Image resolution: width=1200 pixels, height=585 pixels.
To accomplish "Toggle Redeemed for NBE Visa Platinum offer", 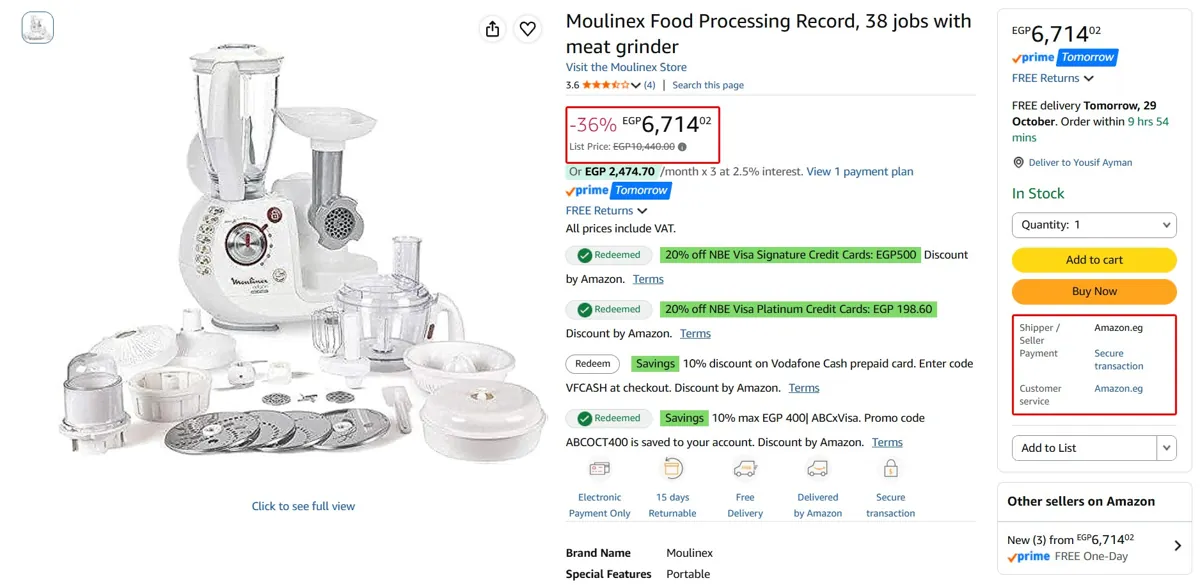I will point(609,310).
